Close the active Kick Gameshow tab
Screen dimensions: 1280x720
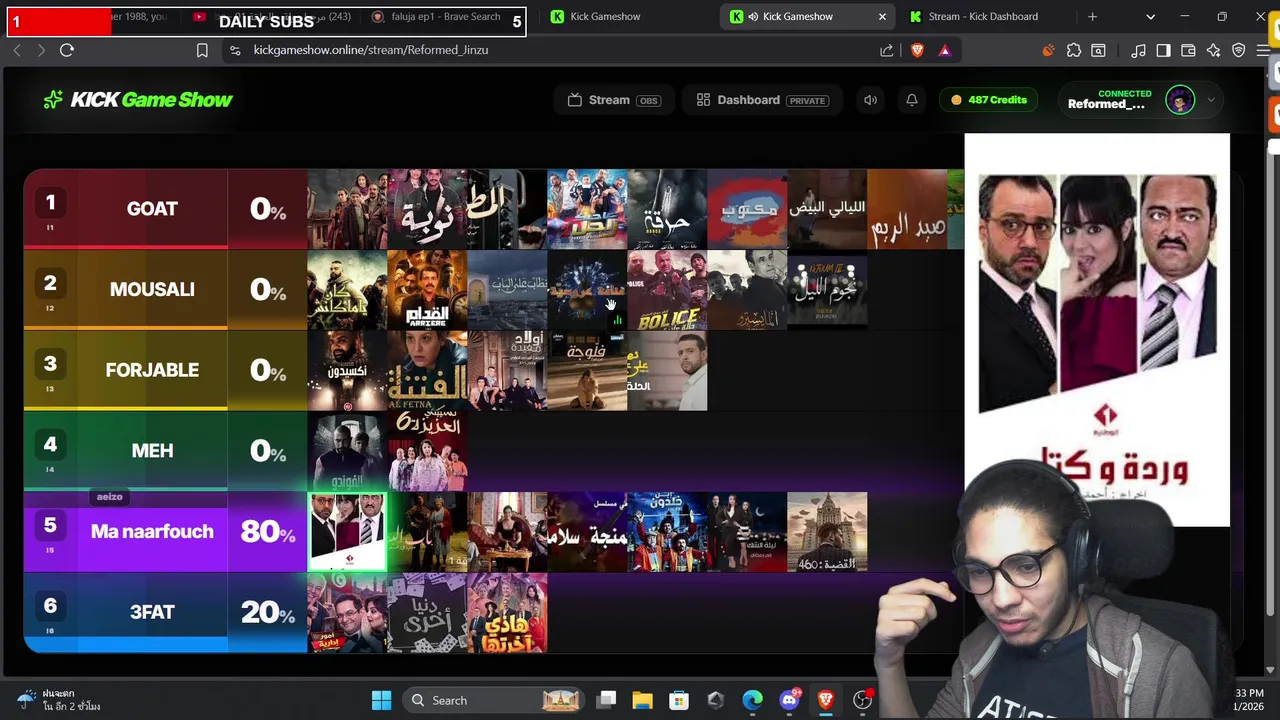[x=882, y=16]
